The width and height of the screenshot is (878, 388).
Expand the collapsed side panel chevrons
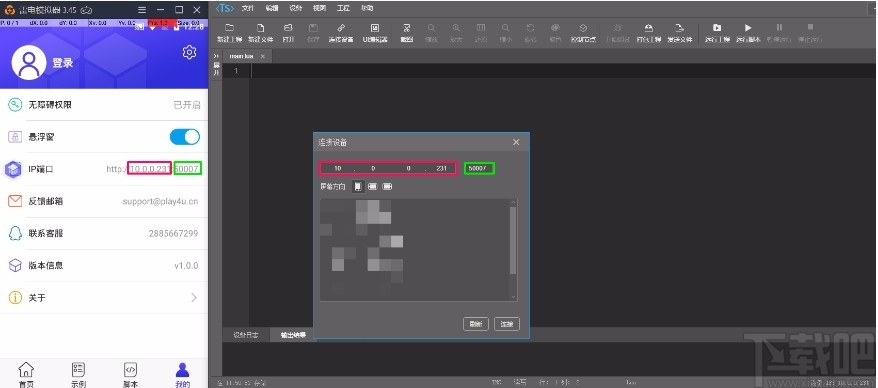[216, 56]
